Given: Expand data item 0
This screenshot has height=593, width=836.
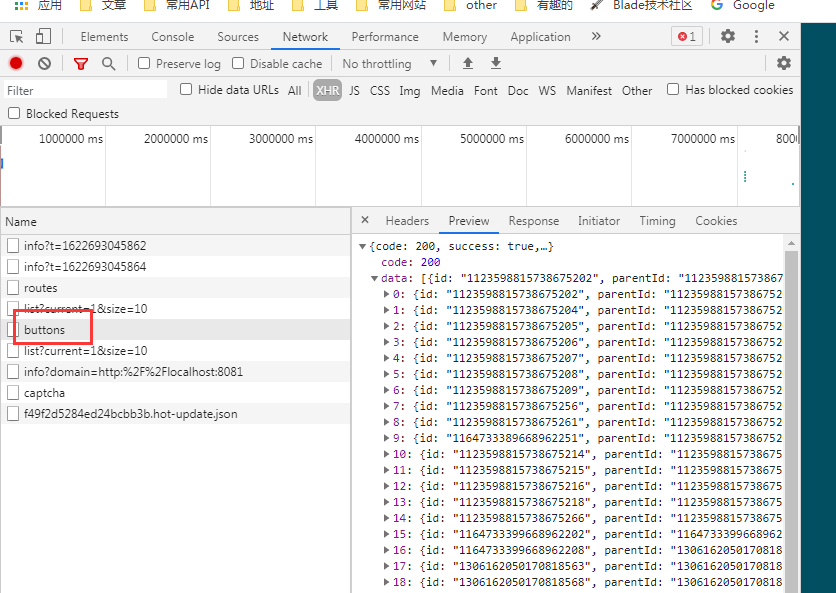Looking at the screenshot, I should [x=387, y=294].
